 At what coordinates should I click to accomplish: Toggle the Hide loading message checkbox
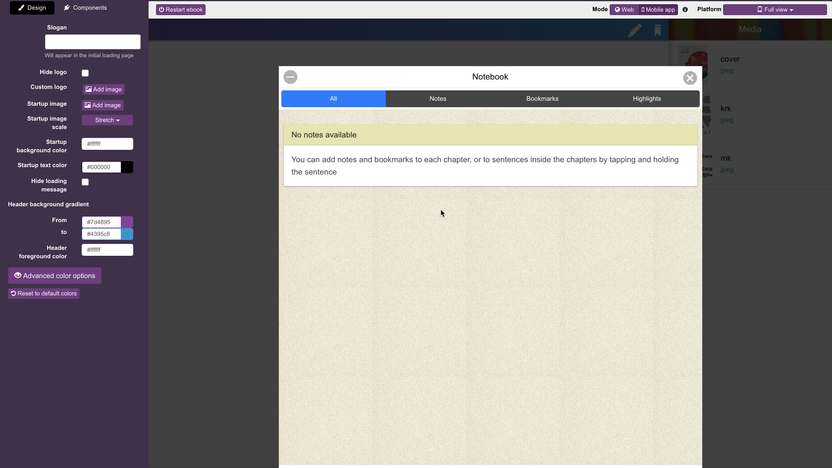coord(85,182)
